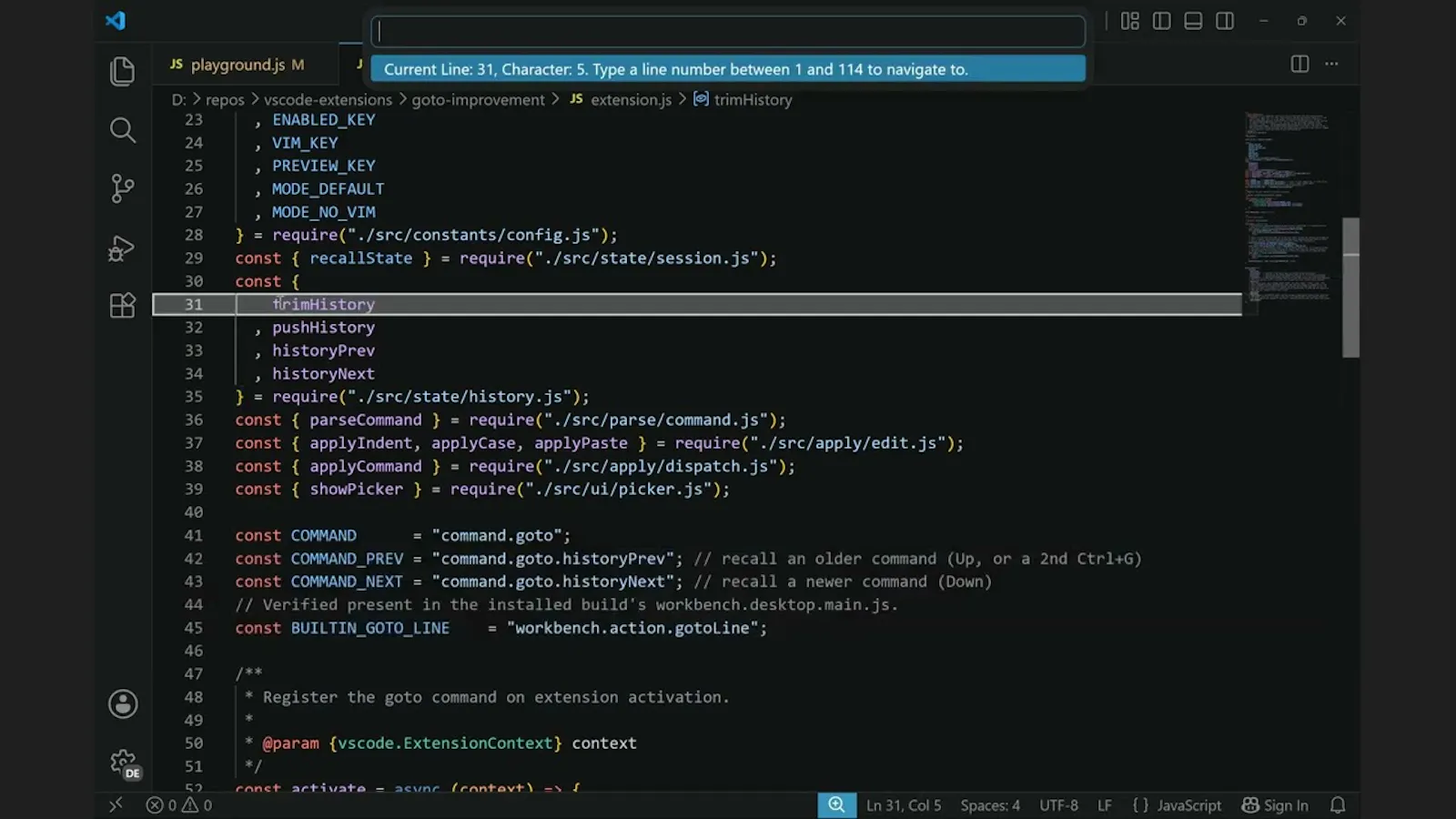The image size is (1456, 819).
Task: Open the errors and warnings indicator
Action: [179, 805]
